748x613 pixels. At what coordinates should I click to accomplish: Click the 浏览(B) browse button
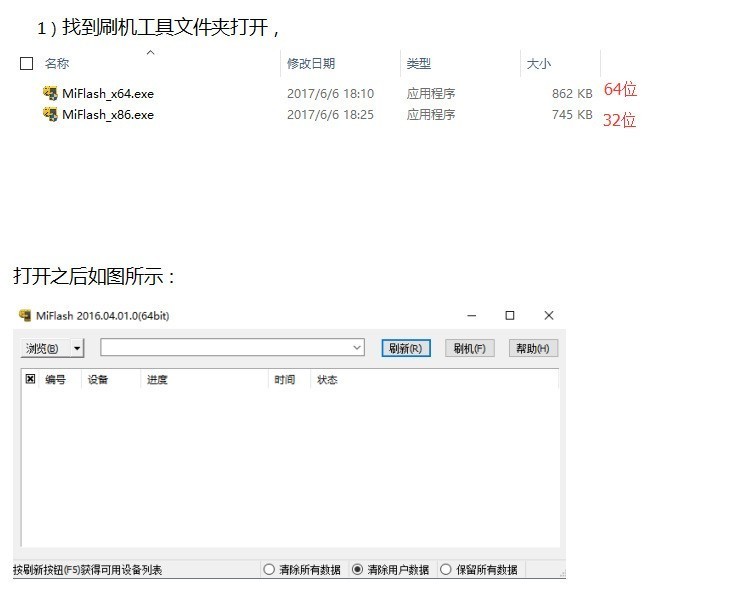click(45, 348)
